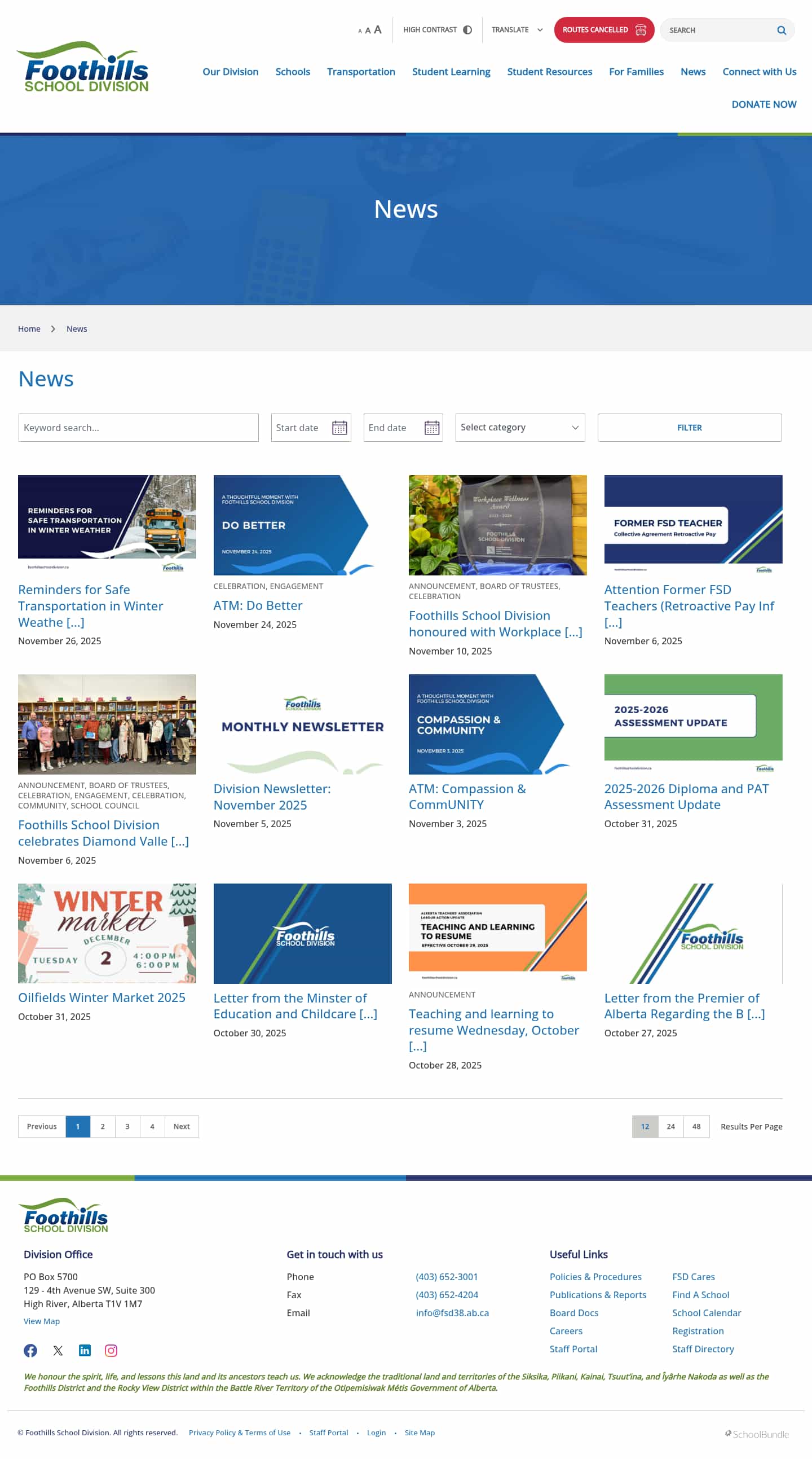Open the End date calendar icon
The image size is (812, 1459).
[x=431, y=428]
